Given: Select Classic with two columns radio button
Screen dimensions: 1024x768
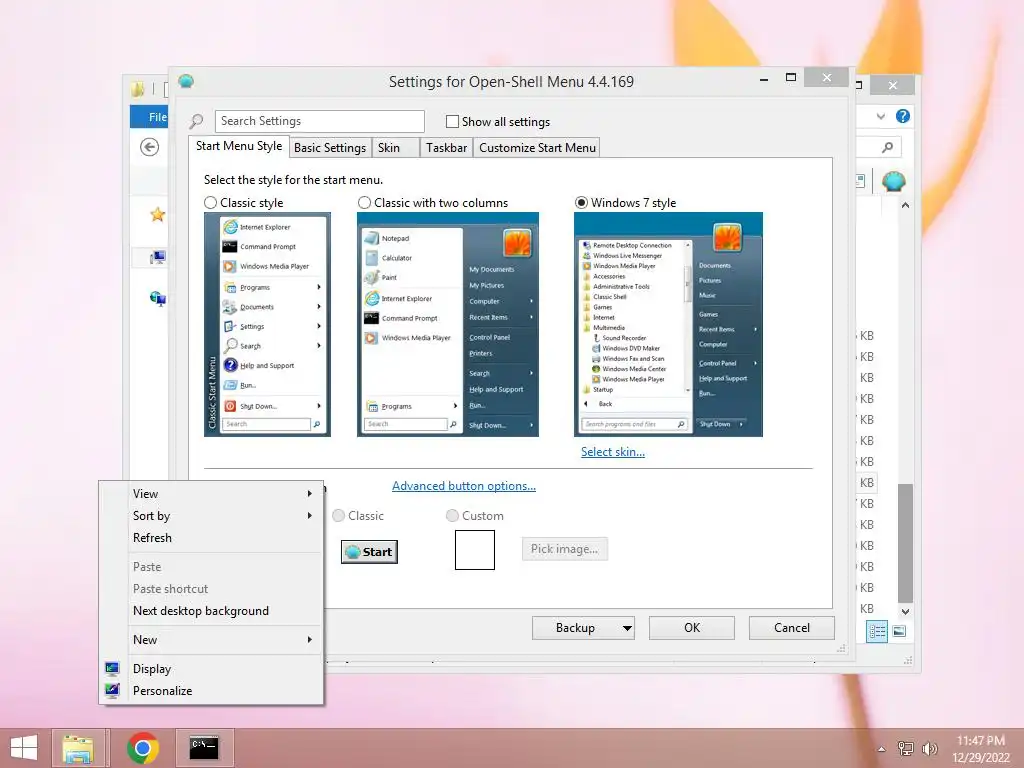Looking at the screenshot, I should [364, 203].
